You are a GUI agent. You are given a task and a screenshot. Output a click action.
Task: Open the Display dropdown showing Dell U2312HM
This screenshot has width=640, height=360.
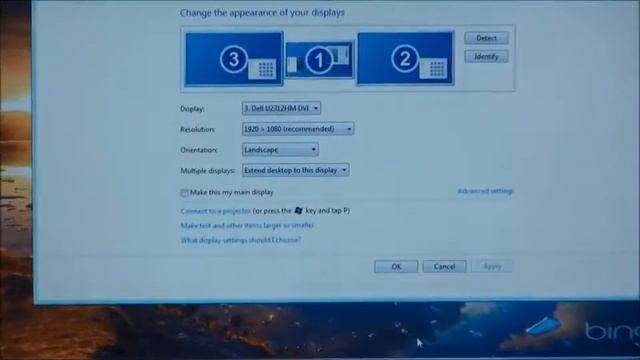[281, 108]
